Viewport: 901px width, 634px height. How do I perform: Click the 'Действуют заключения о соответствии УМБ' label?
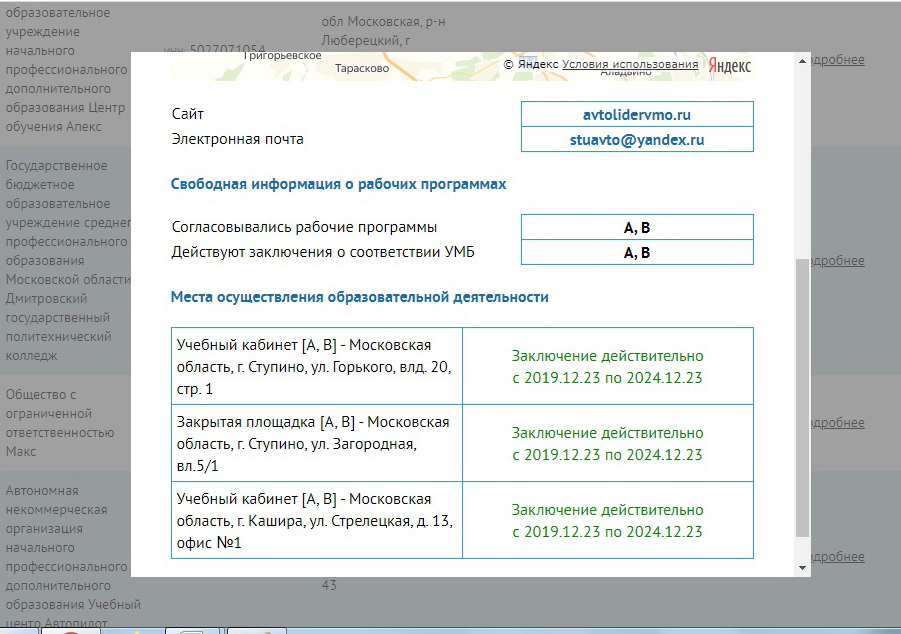(323, 252)
